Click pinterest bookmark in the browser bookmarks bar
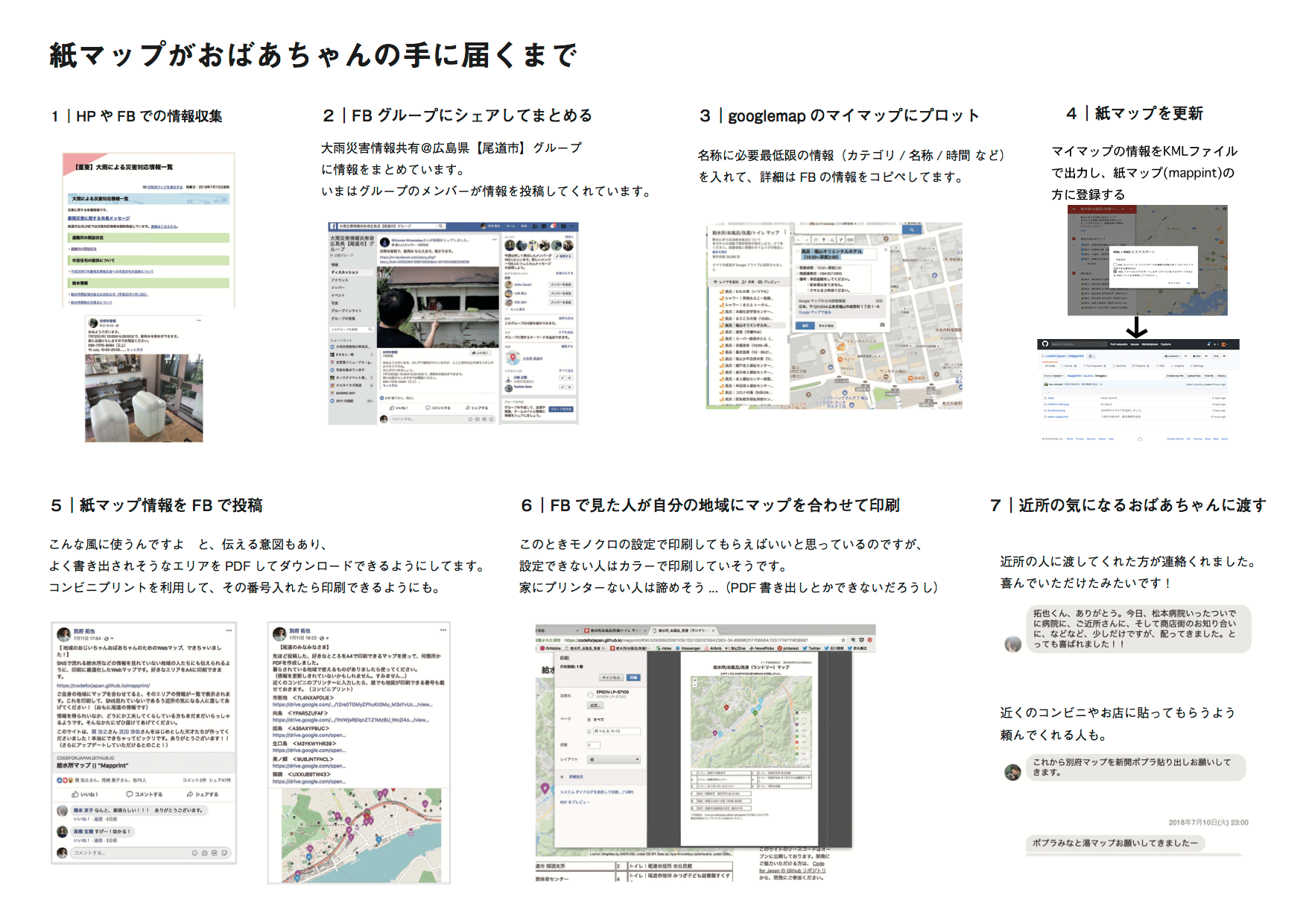This screenshot has width=1306, height=924. click(x=788, y=648)
